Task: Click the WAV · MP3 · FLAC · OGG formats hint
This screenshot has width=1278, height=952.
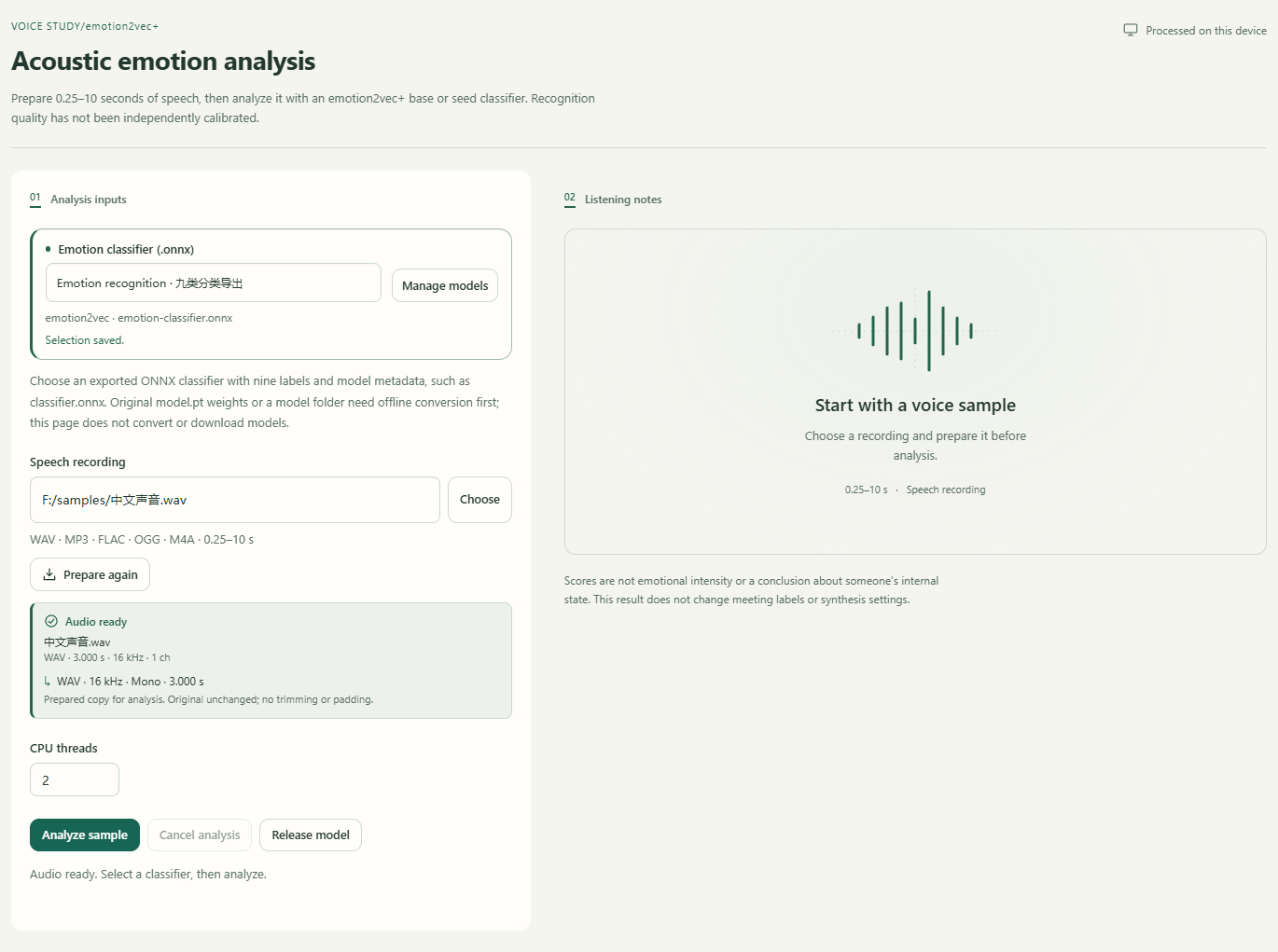Action: click(142, 539)
